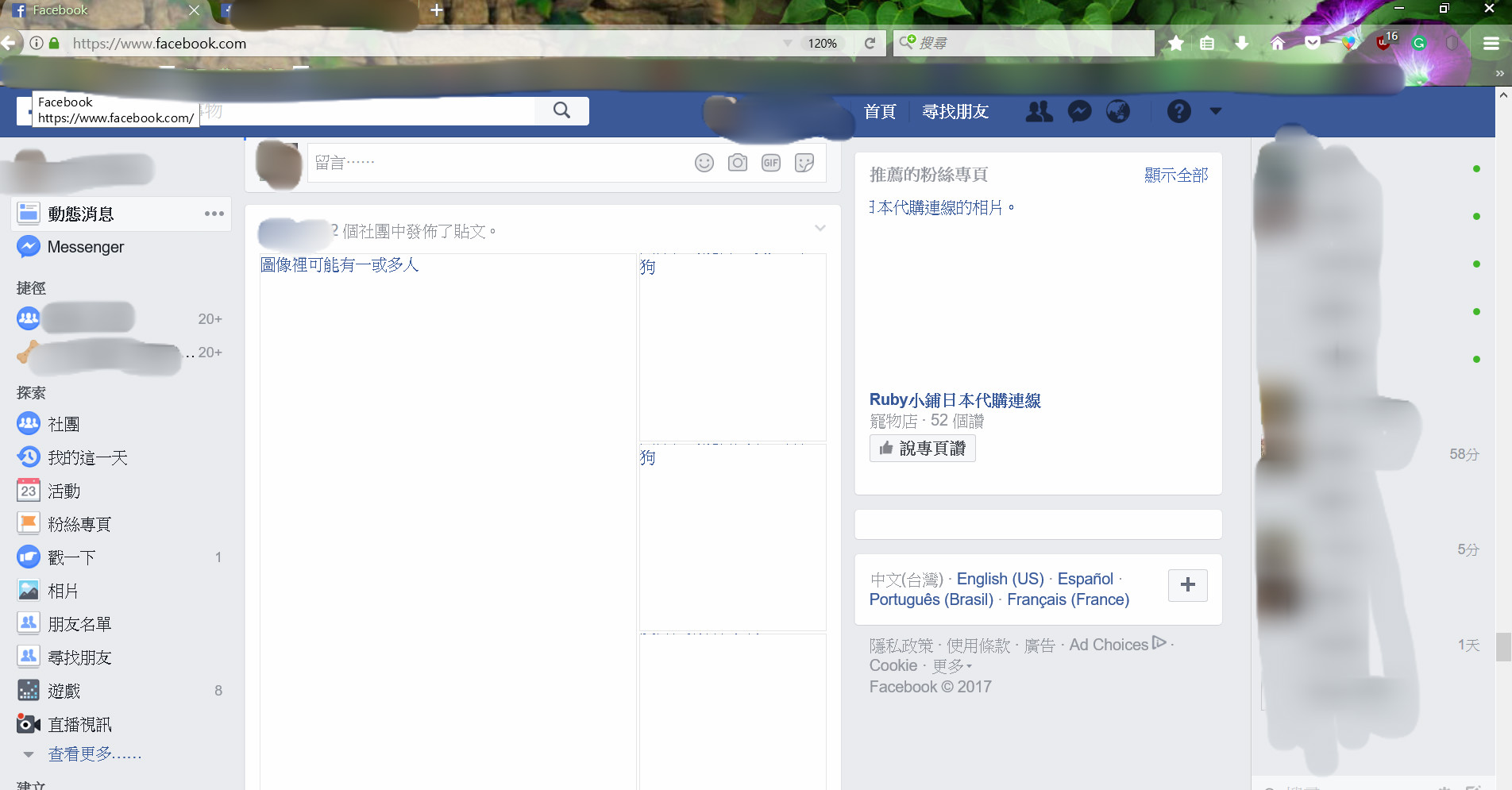Screen dimensions: 1512x790
Task: Open the Ruby小鋪日本代購連線 page
Action: coord(955,400)
